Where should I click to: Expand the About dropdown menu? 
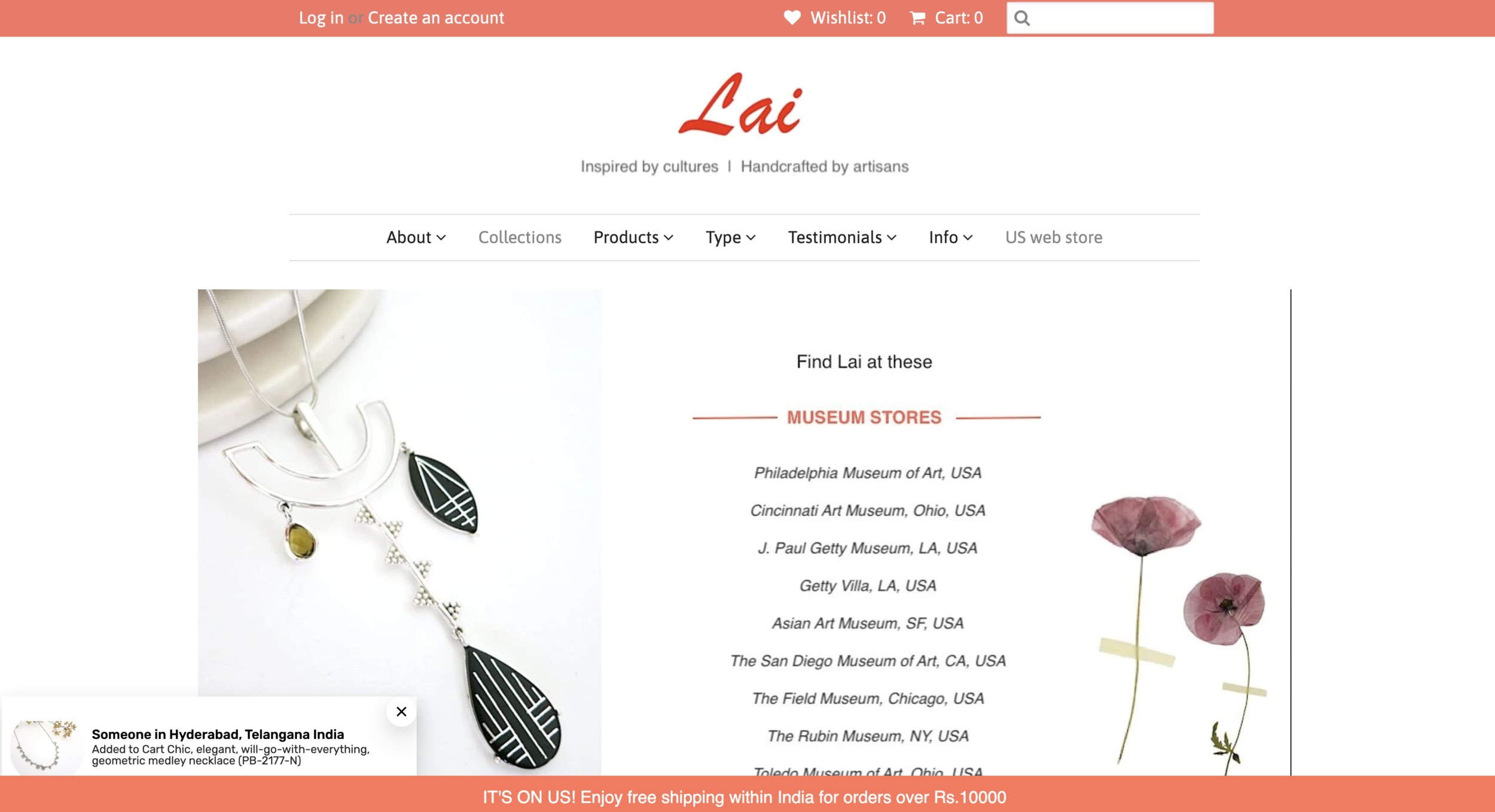(x=416, y=237)
